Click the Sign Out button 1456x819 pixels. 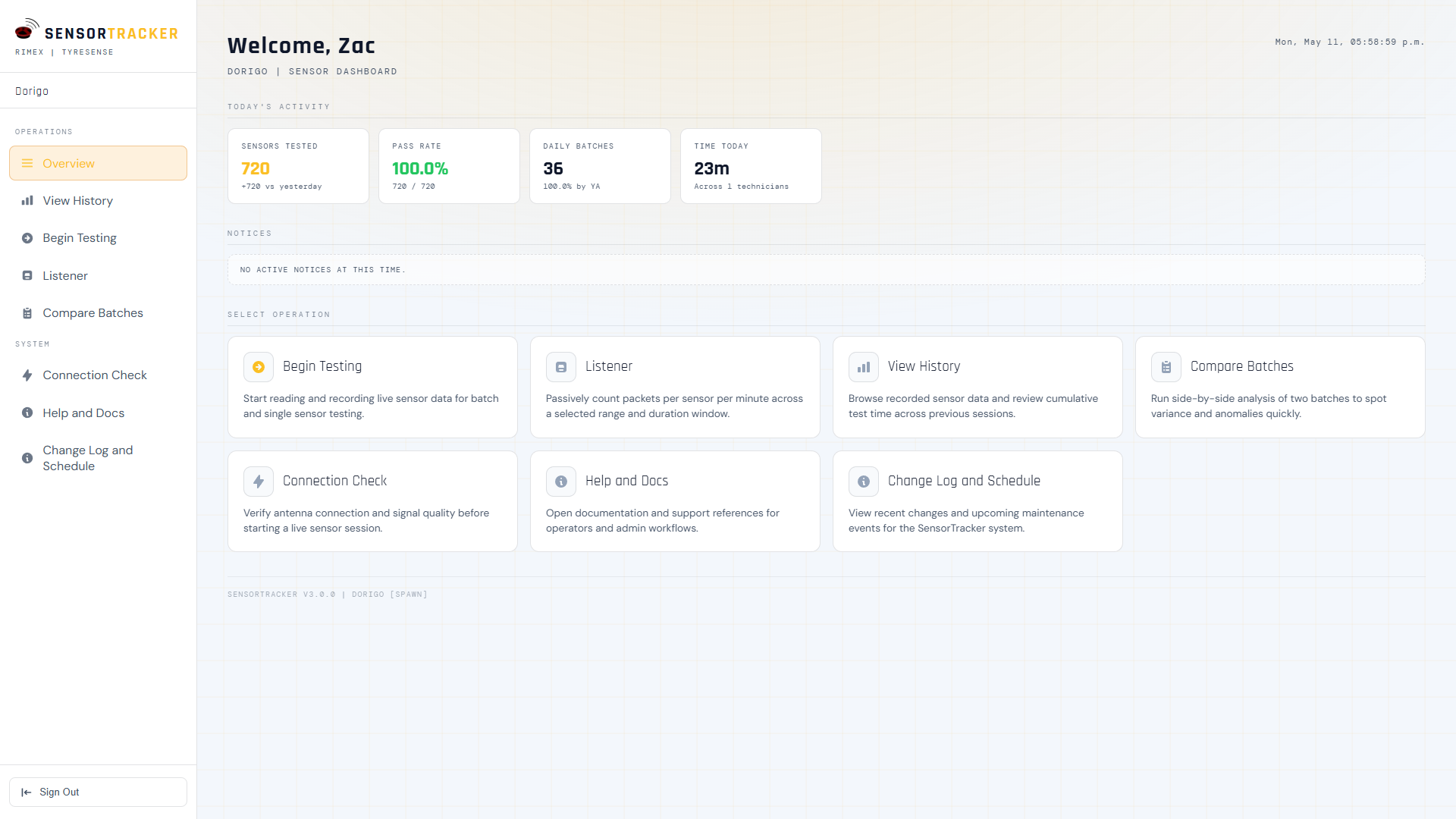point(98,792)
